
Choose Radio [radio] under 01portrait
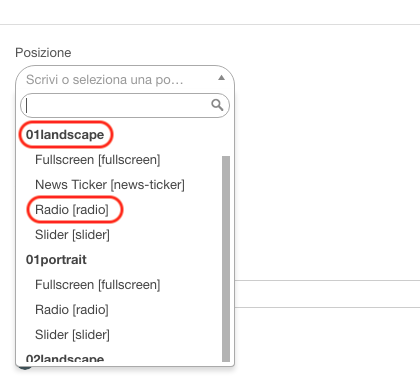coord(72,310)
